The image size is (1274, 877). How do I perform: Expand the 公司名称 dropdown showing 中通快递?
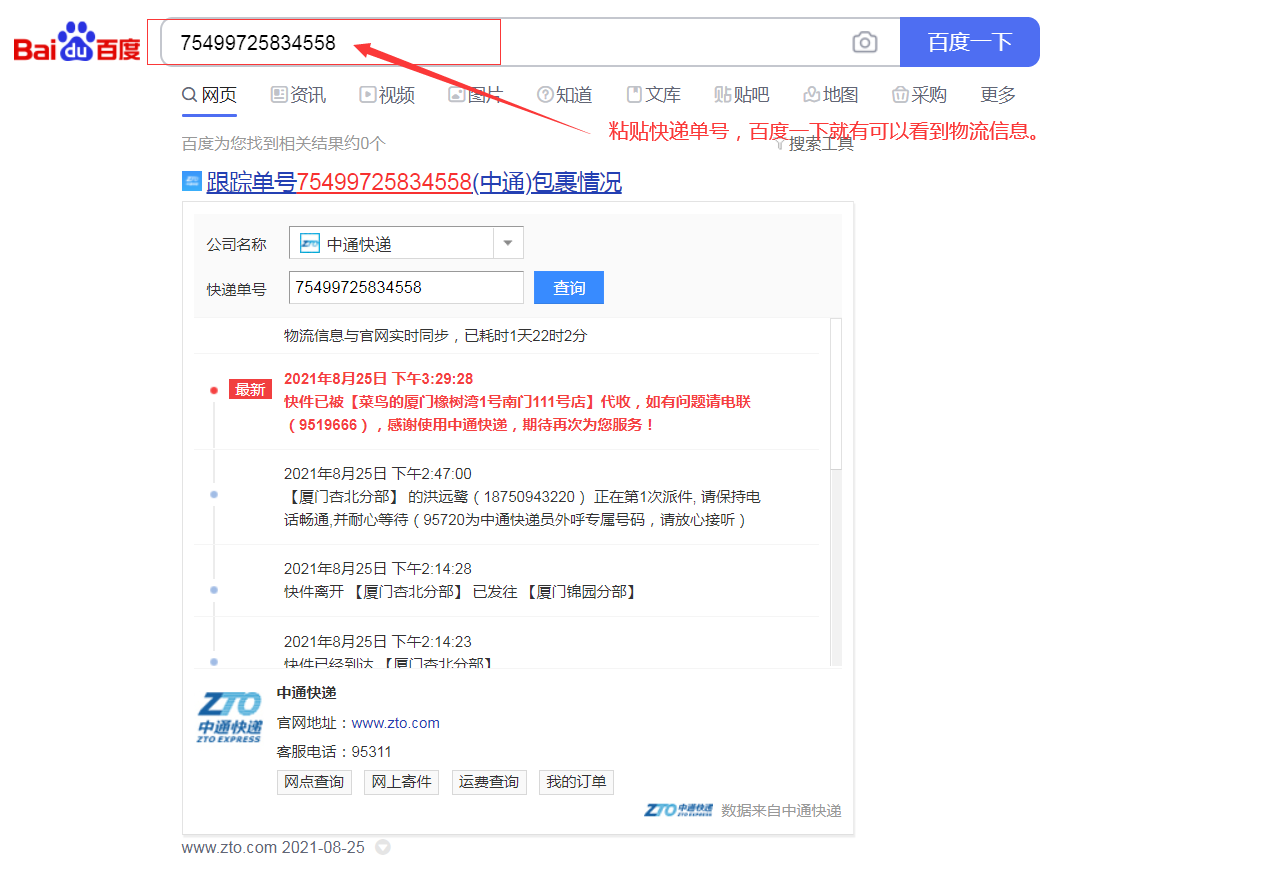406,243
